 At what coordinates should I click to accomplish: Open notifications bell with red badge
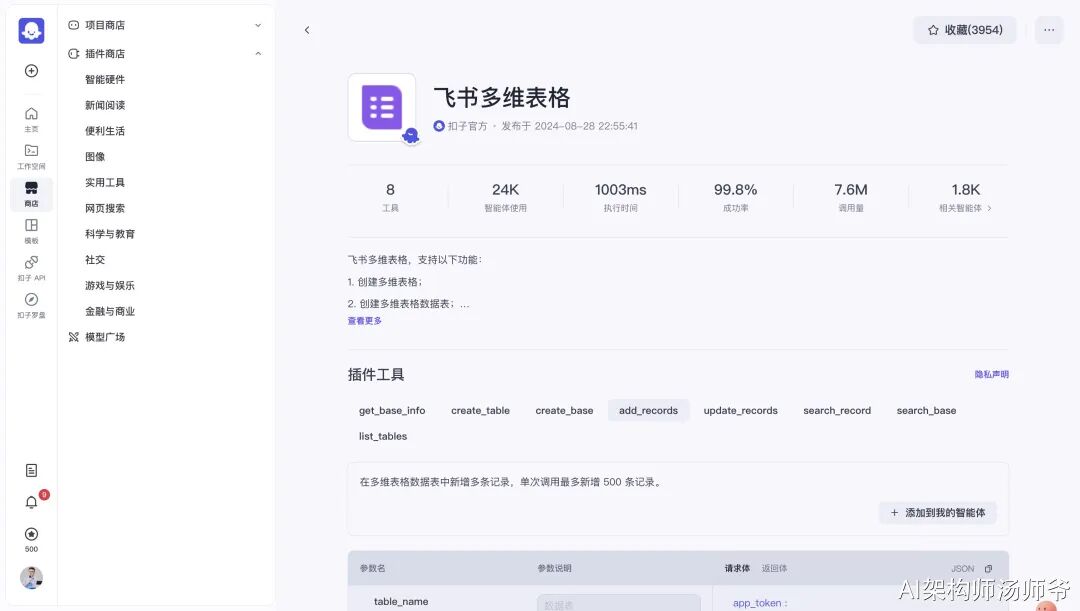point(31,502)
